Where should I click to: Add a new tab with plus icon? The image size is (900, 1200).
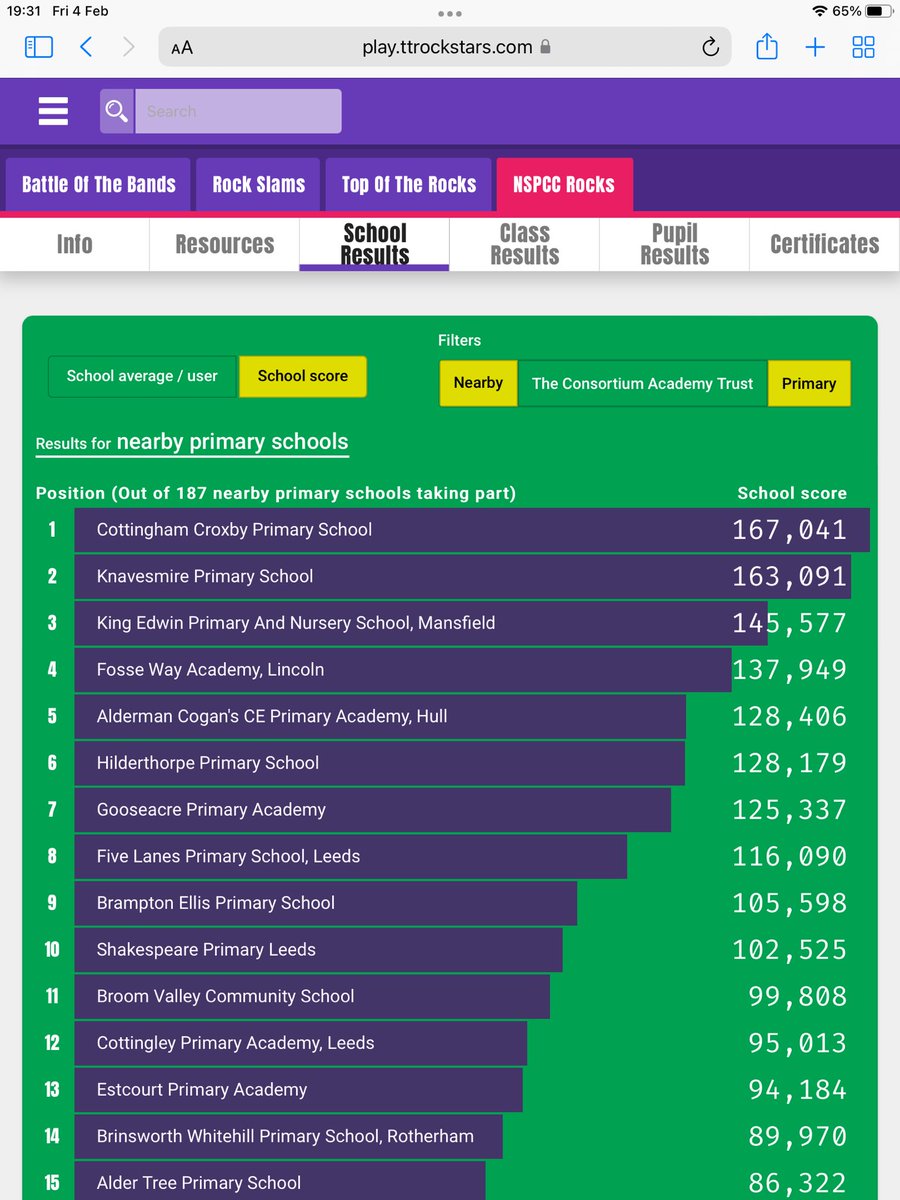click(815, 47)
